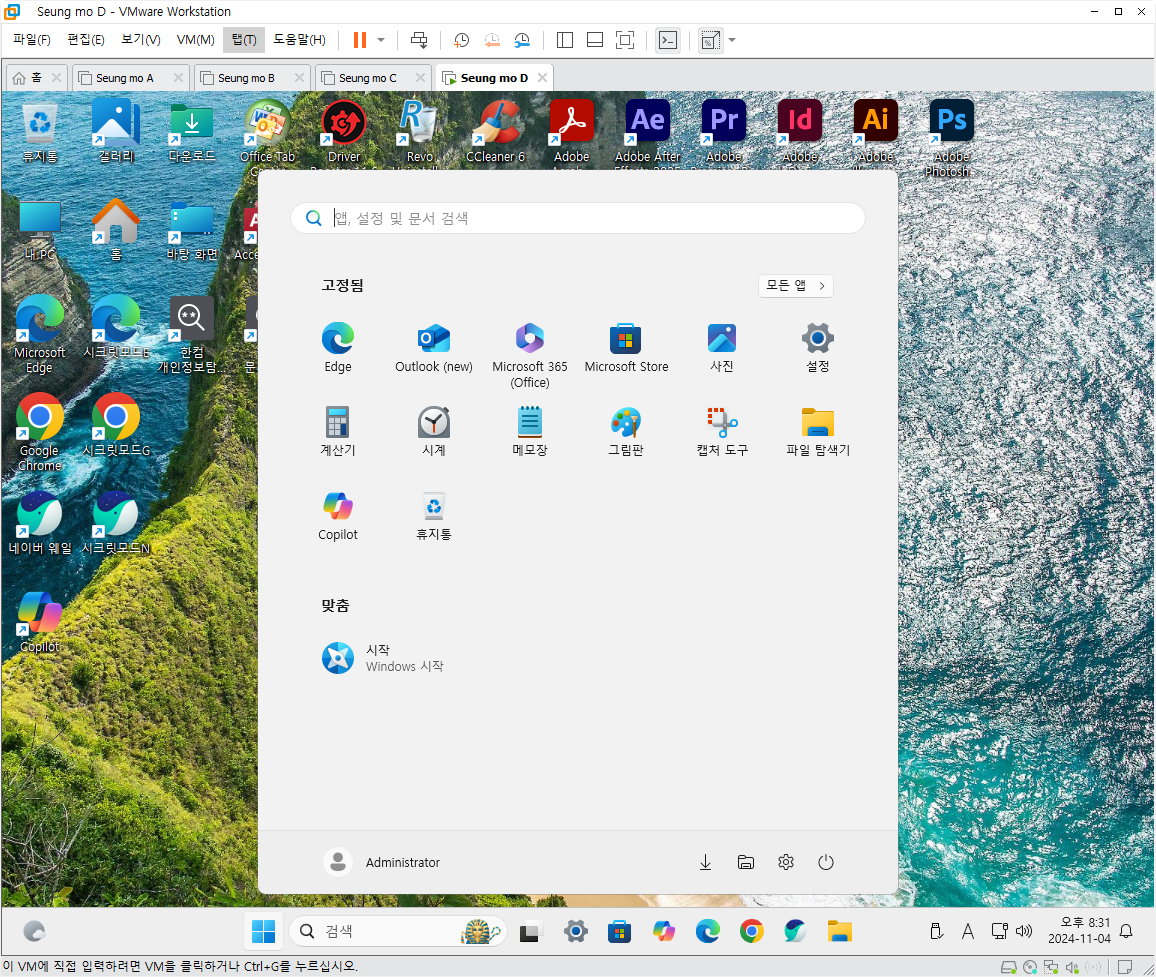Click the power button in Start menu
1156x977 pixels.
click(826, 862)
